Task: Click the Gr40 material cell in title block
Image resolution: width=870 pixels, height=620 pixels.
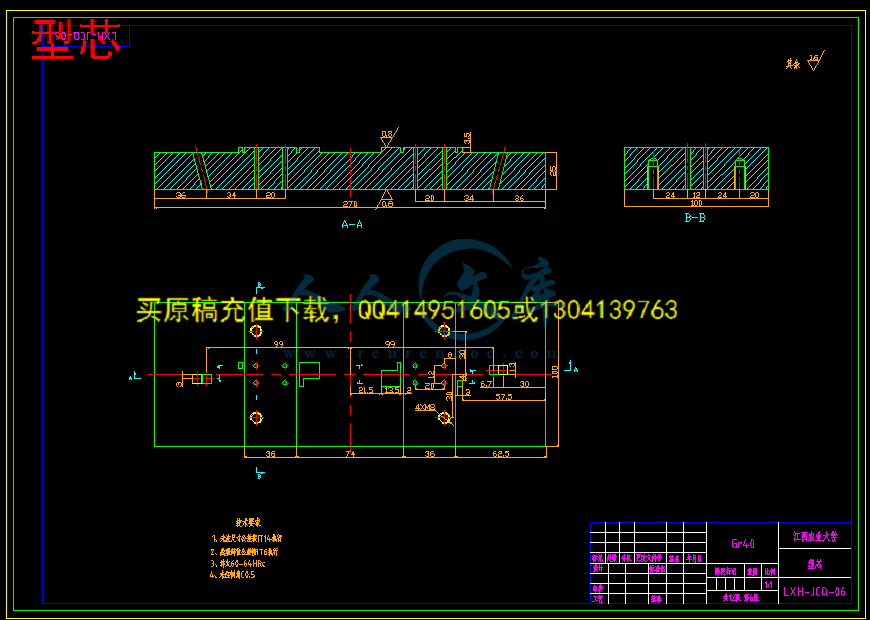Action: point(742,544)
